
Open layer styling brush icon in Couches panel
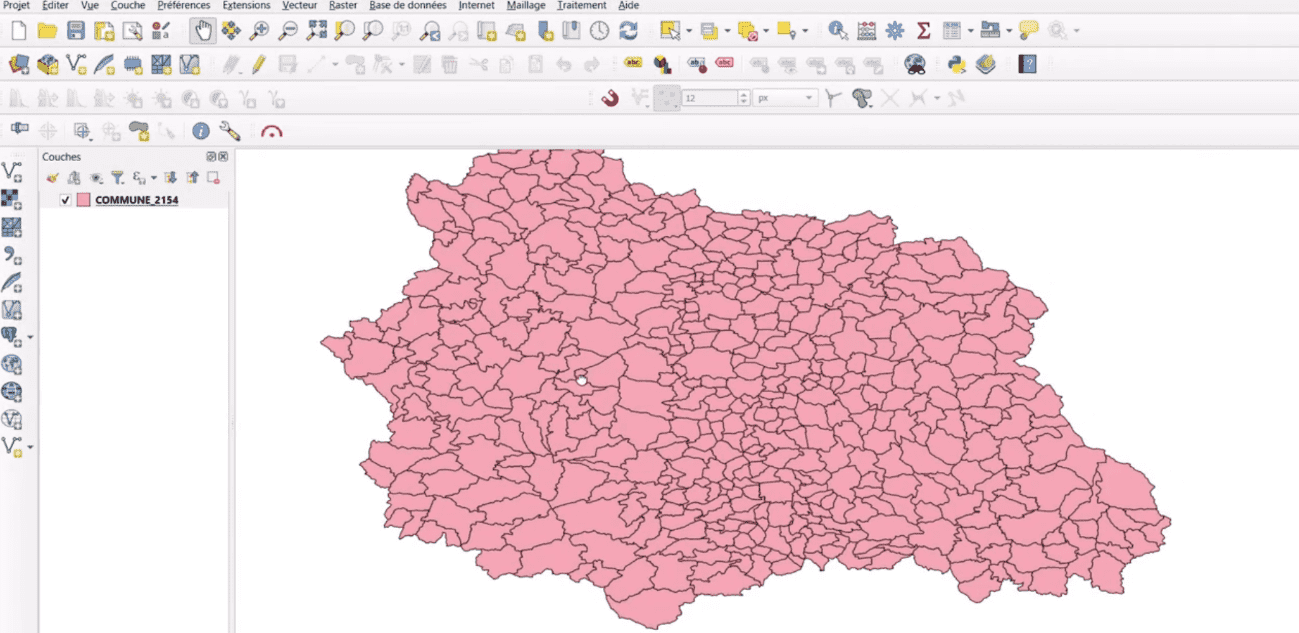click(x=53, y=177)
